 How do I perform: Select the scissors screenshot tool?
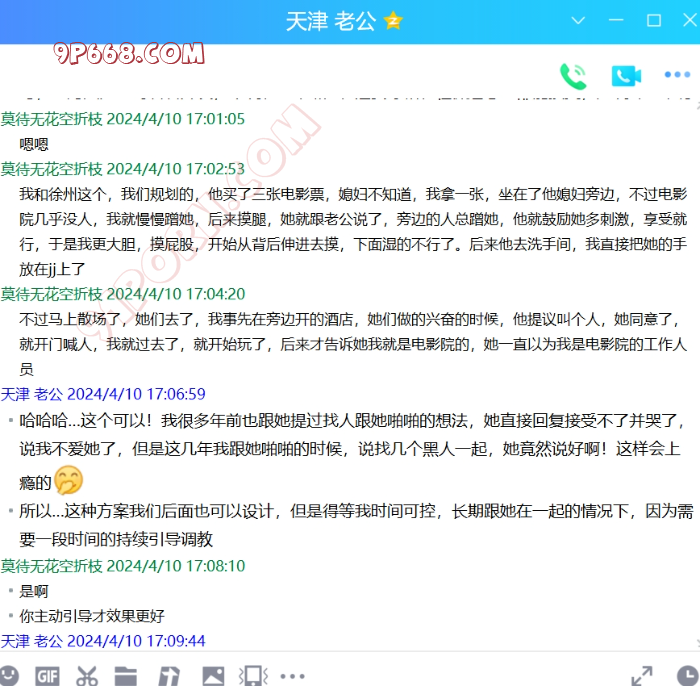coord(87,675)
